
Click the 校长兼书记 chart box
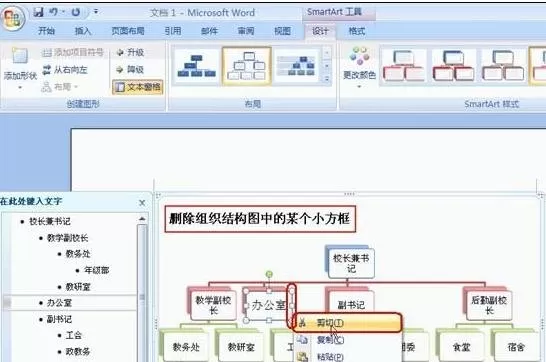351,263
